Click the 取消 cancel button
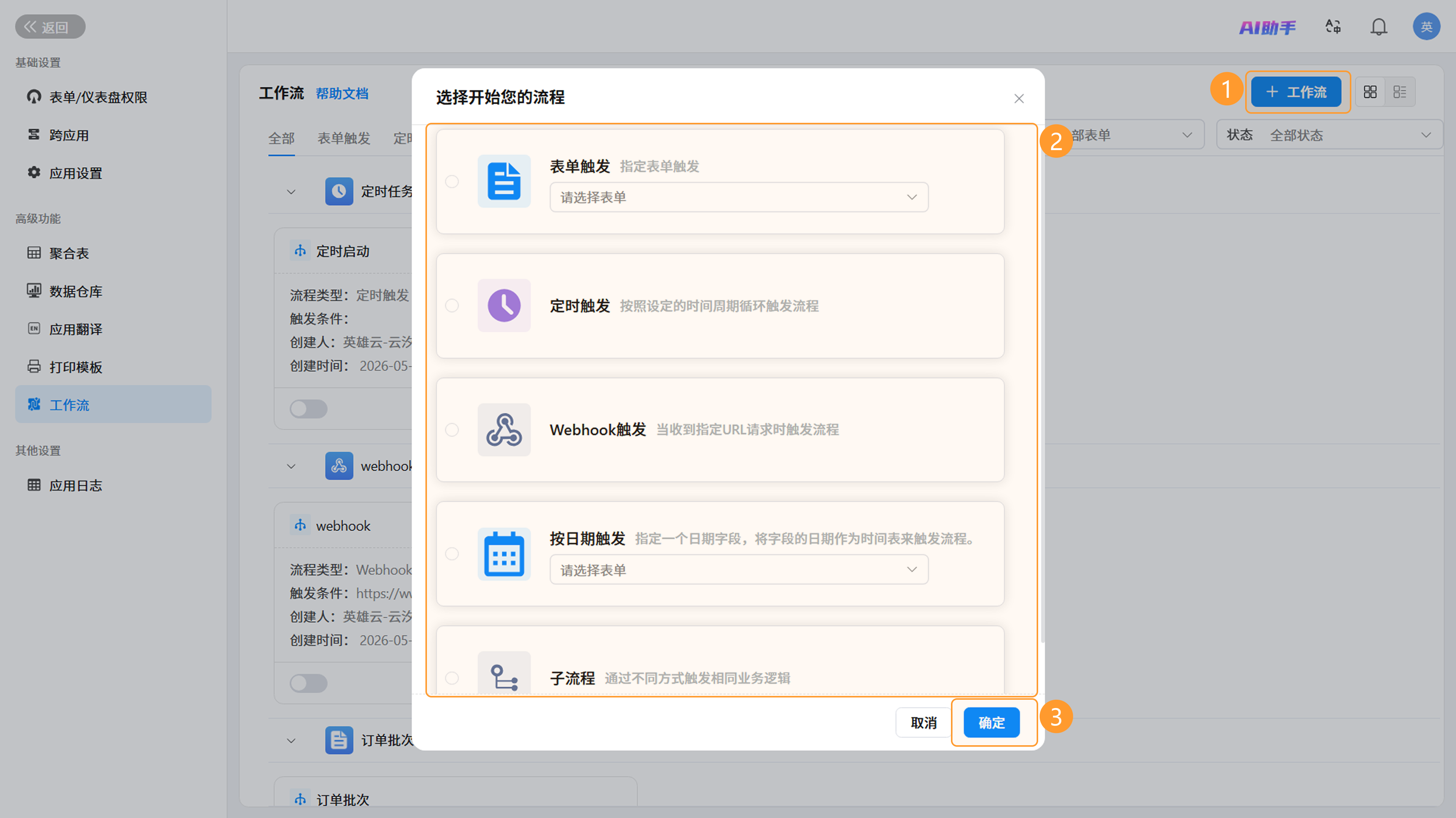Viewport: 1456px width, 818px height. click(924, 722)
